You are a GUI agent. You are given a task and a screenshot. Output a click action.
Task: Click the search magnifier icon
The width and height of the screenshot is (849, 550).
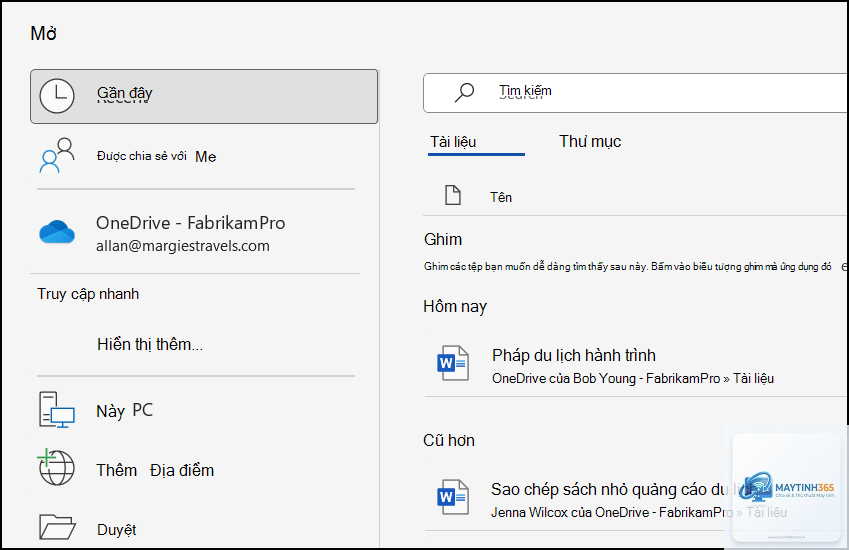click(464, 93)
